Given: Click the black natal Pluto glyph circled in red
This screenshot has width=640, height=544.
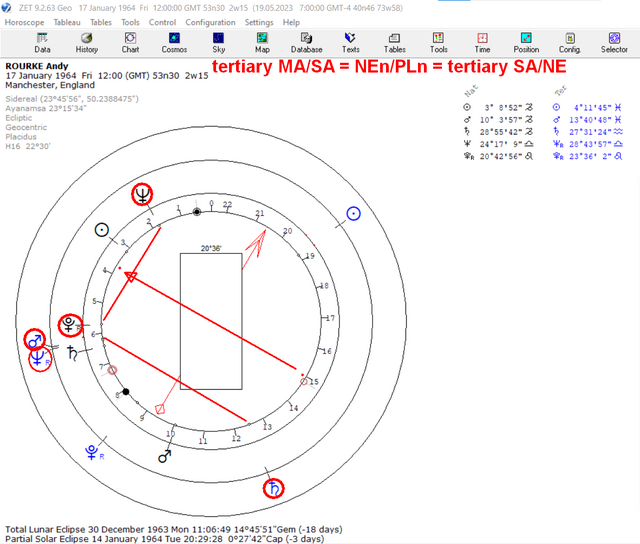Looking at the screenshot, I should click(x=70, y=325).
